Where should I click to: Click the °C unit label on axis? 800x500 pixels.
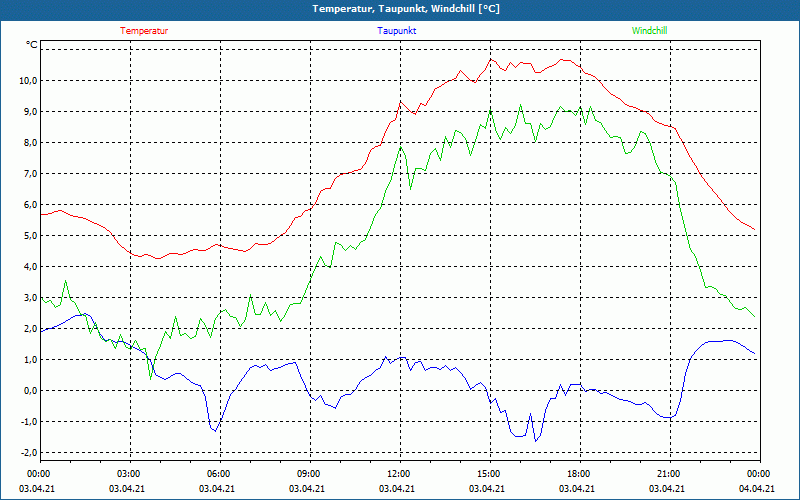(x=32, y=45)
